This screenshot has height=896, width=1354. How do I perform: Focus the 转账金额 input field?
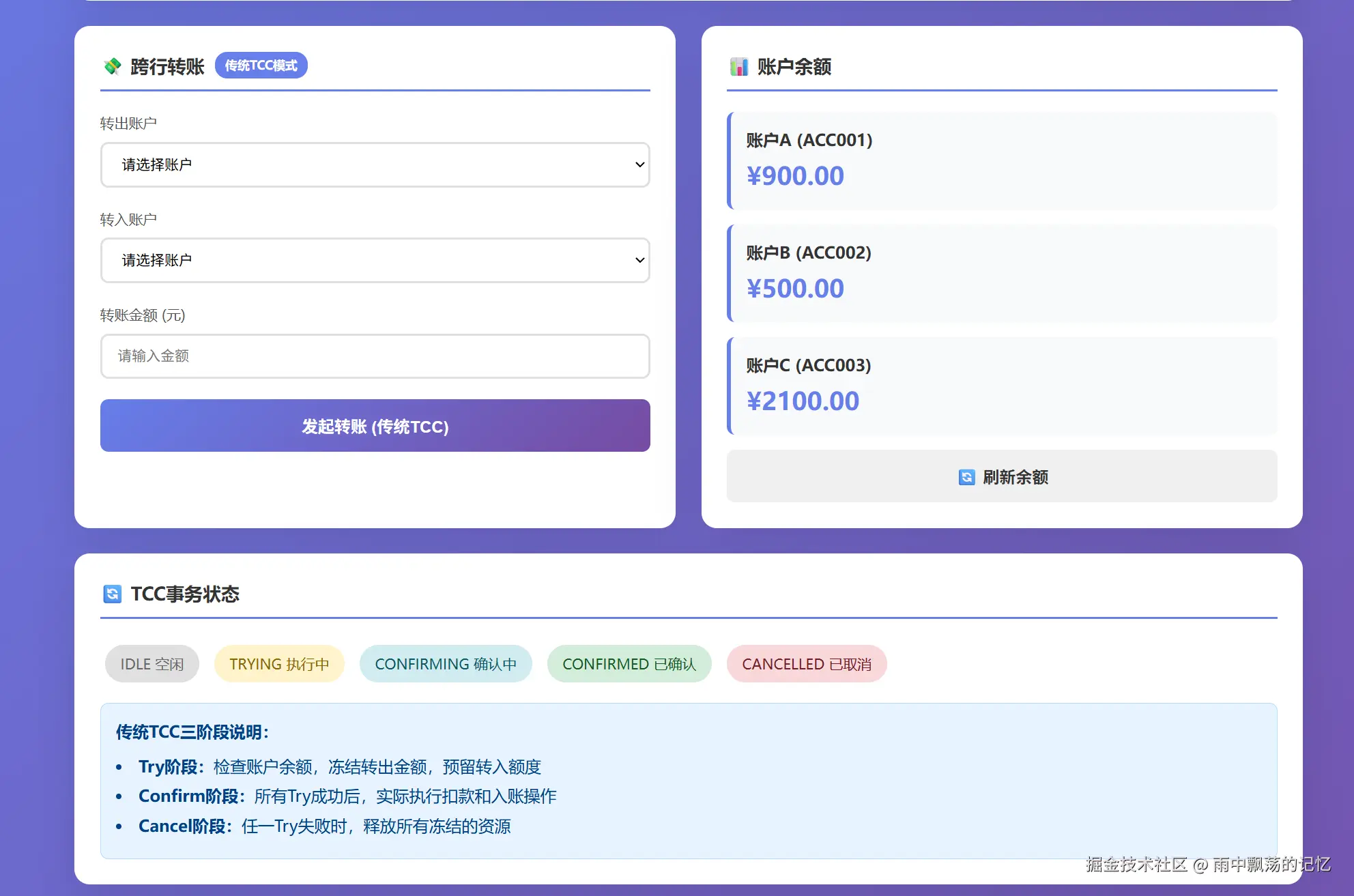(x=374, y=356)
